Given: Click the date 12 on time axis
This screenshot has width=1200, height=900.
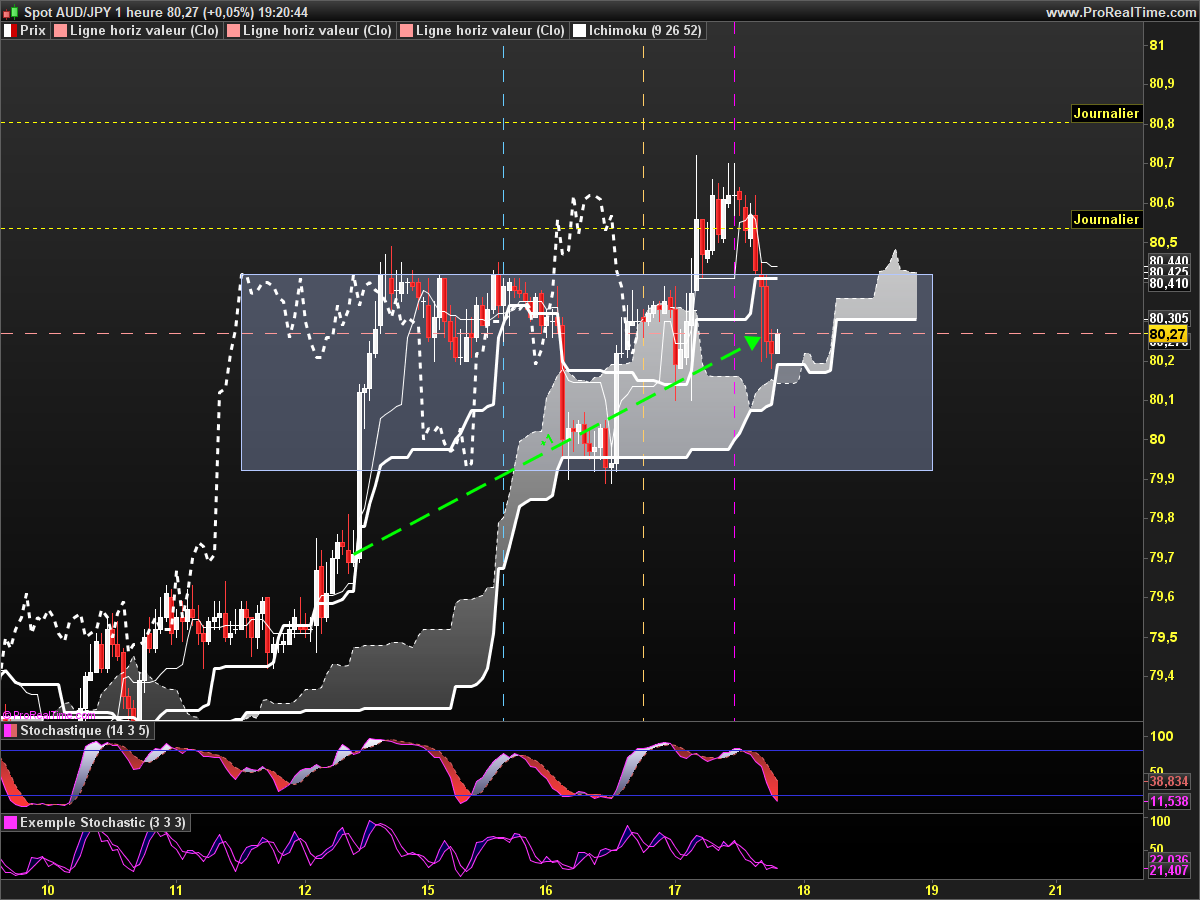Looking at the screenshot, I should pos(305,889).
